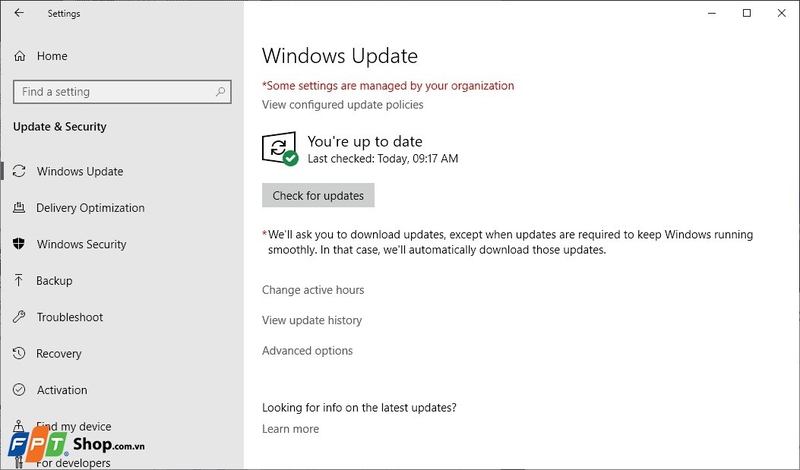Click the Windows Security shield icon
This screenshot has width=800, height=470.
(x=19, y=244)
